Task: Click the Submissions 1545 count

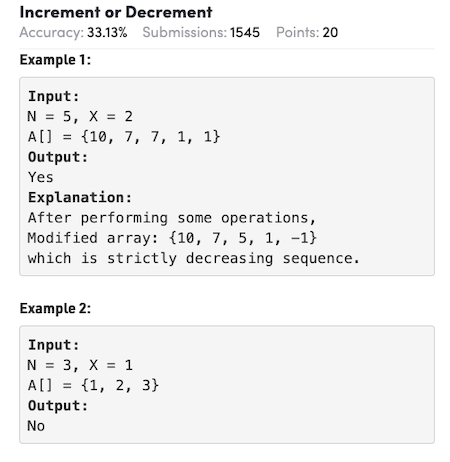Action: (x=201, y=32)
